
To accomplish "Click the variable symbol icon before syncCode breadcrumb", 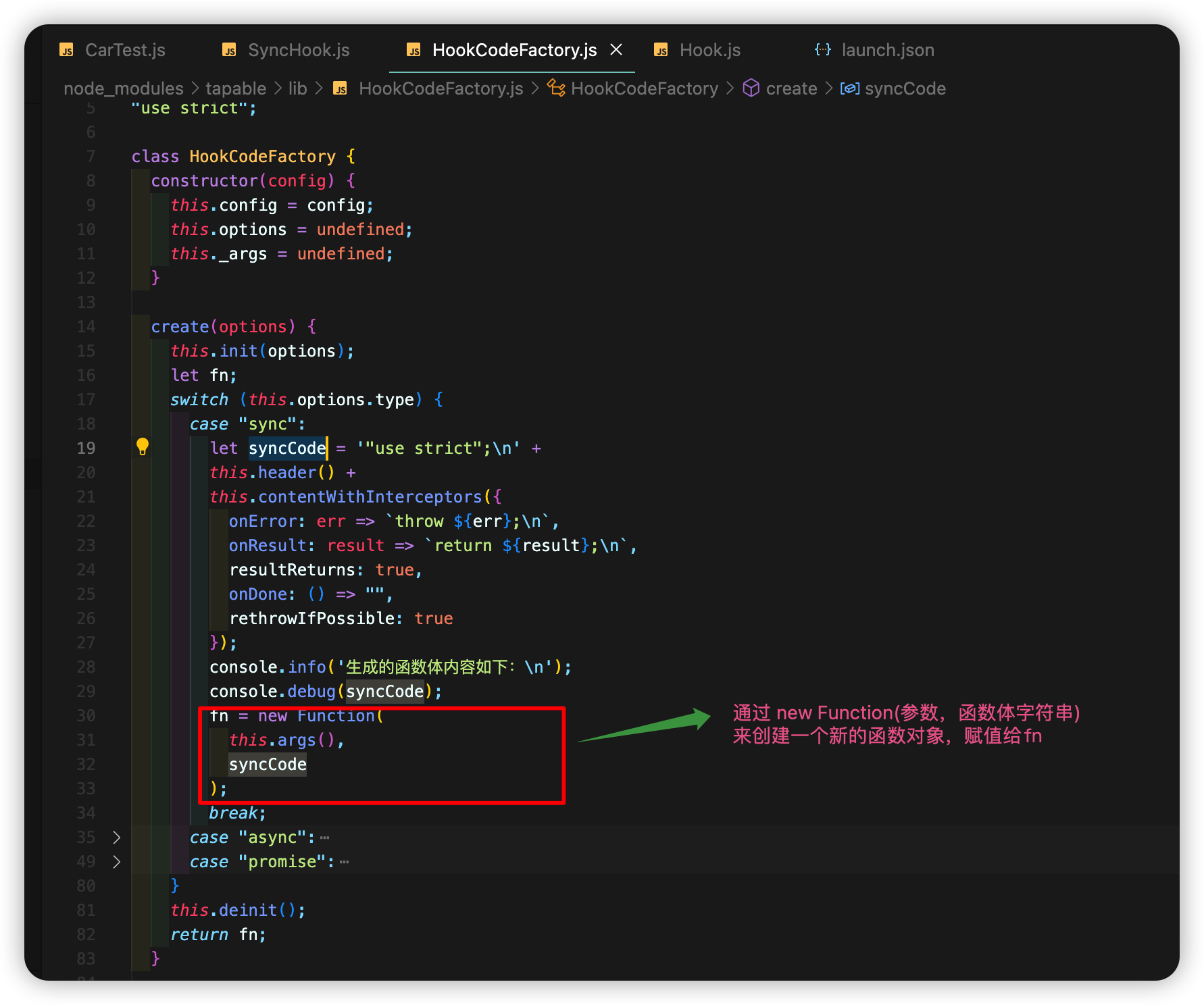I will 850,88.
